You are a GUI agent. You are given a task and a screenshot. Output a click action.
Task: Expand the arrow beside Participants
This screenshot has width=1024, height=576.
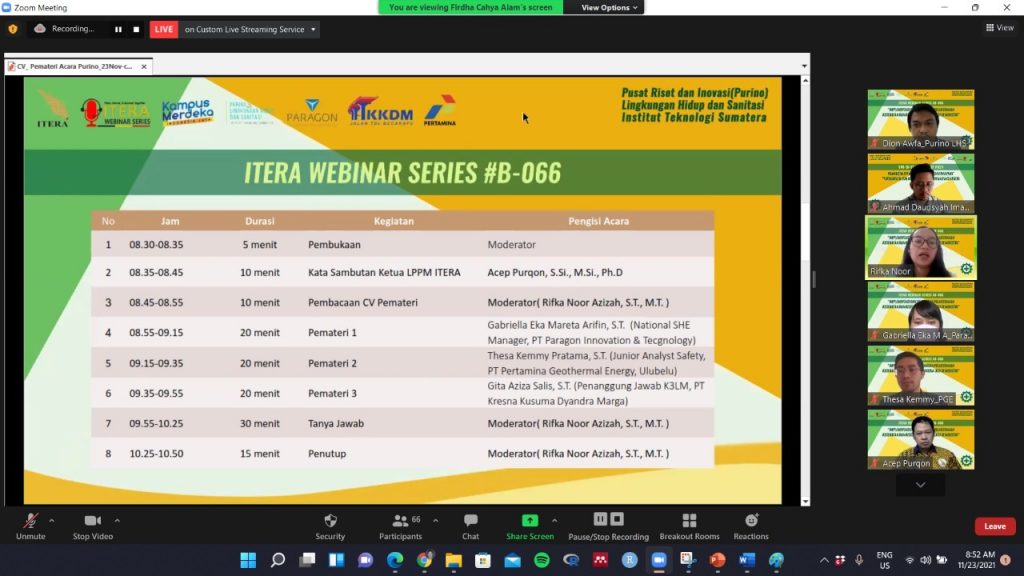pos(436,520)
